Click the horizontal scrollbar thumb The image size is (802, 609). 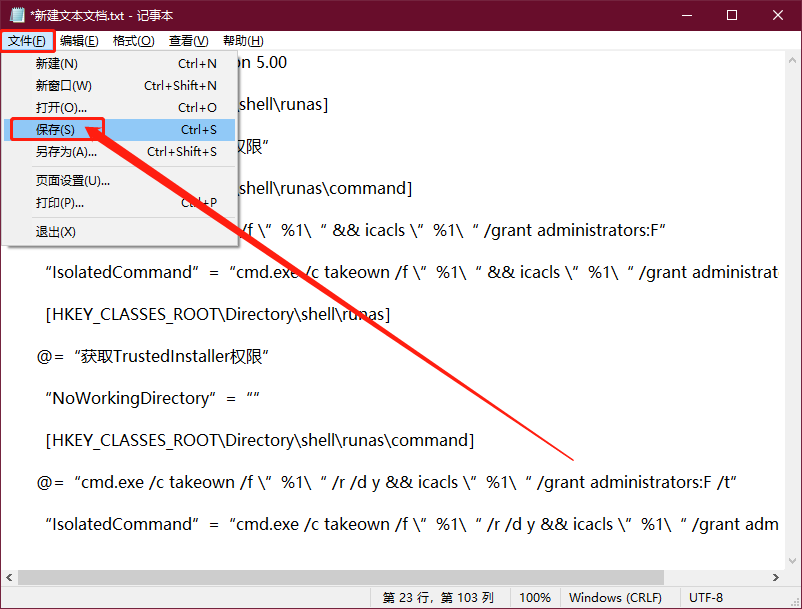tap(340, 578)
